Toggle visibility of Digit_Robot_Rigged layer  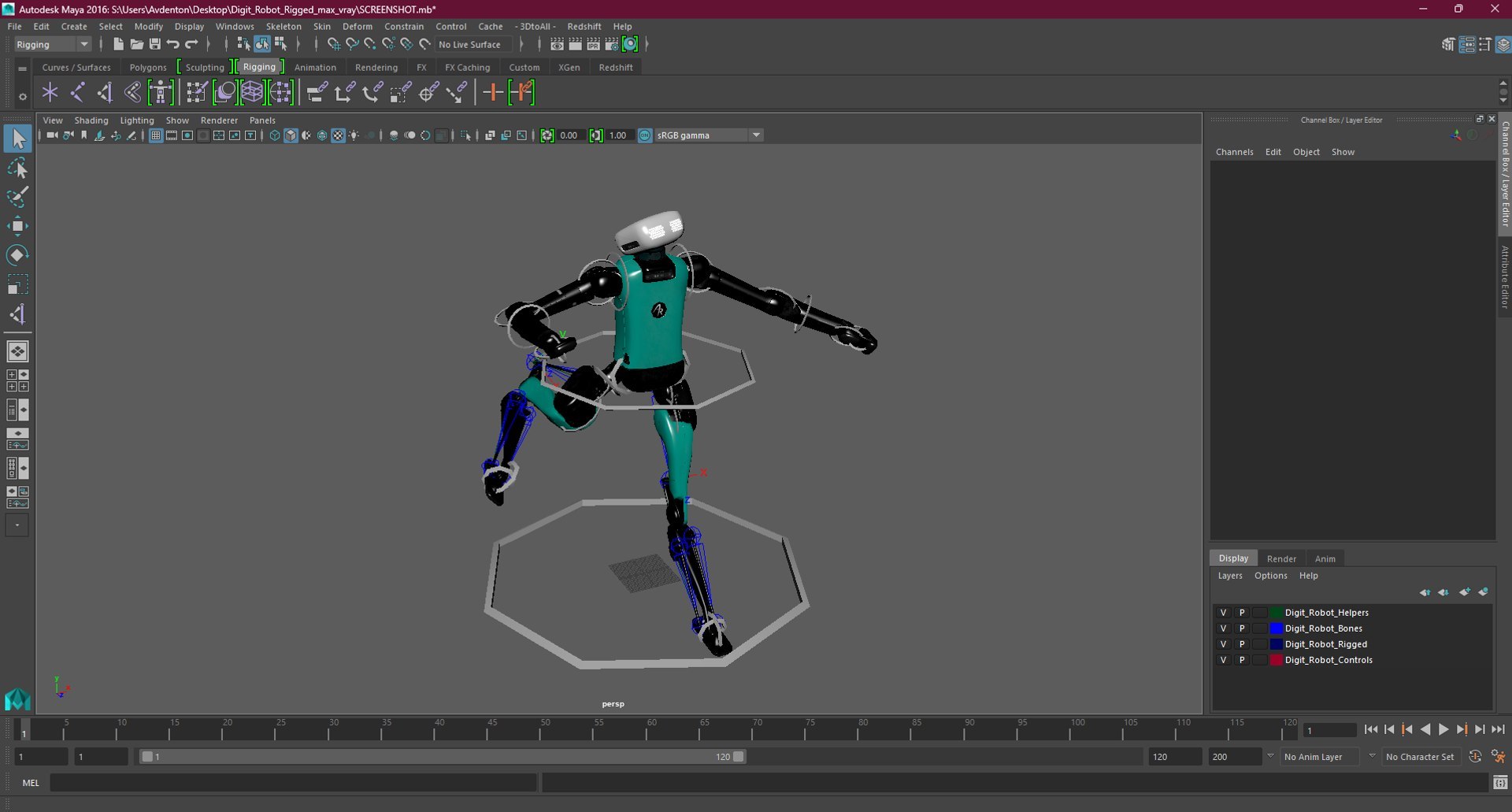click(1223, 644)
